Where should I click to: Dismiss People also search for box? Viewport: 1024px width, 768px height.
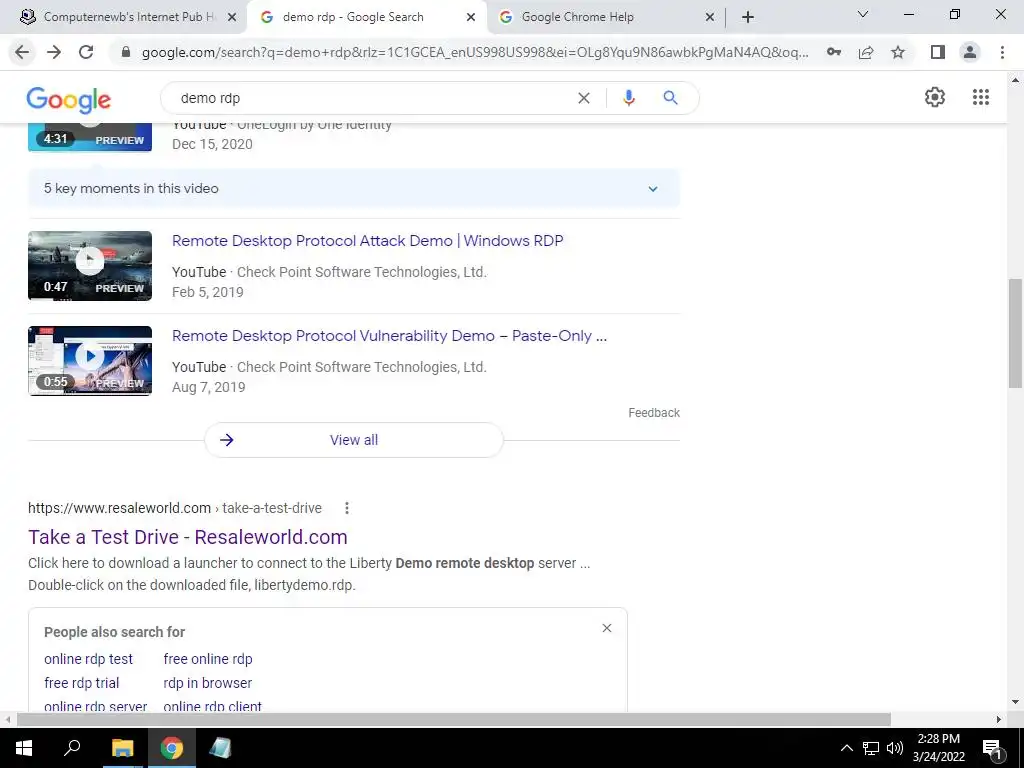tap(607, 628)
